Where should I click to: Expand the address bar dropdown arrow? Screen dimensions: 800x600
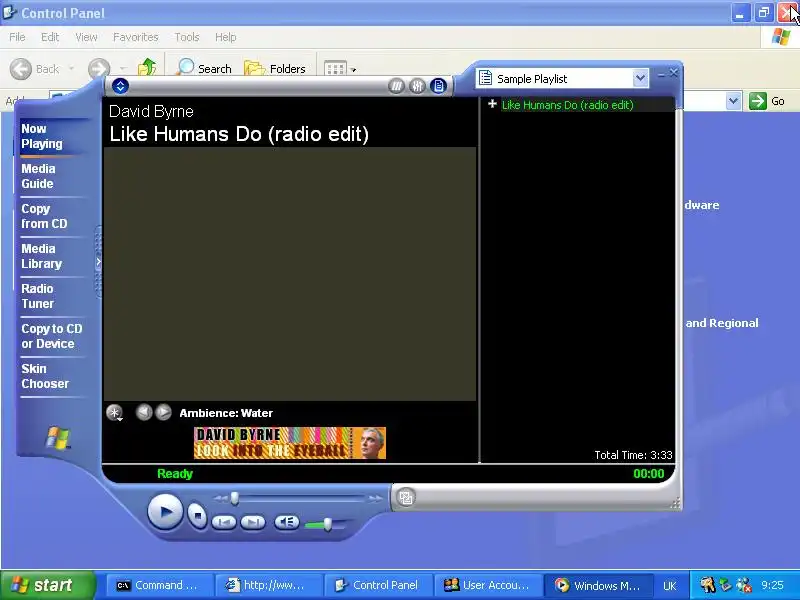(x=733, y=101)
